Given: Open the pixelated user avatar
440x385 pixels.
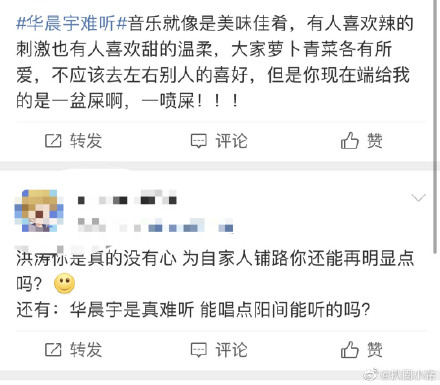Looking at the screenshot, I should pos(39,211).
